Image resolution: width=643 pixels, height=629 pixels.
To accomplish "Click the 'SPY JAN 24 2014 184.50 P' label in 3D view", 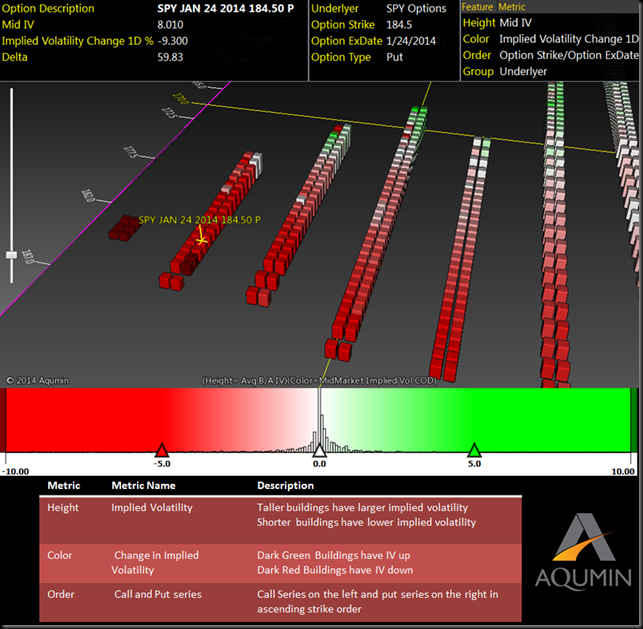I will 199,220.
